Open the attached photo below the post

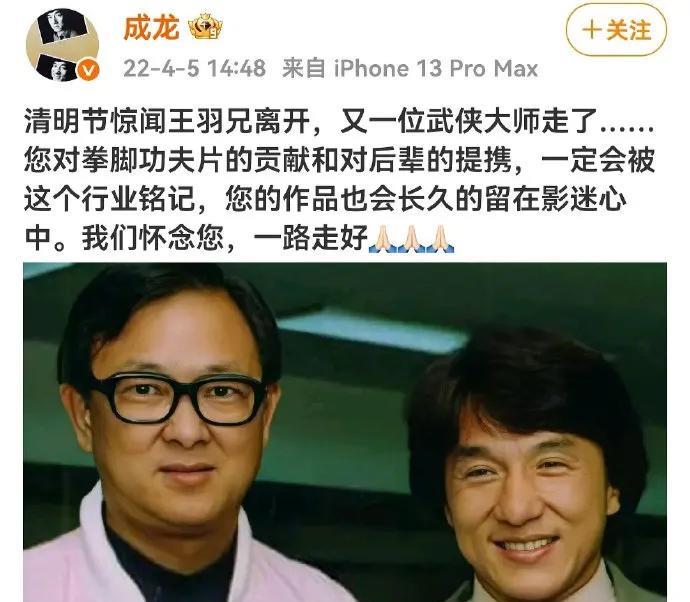[345, 432]
